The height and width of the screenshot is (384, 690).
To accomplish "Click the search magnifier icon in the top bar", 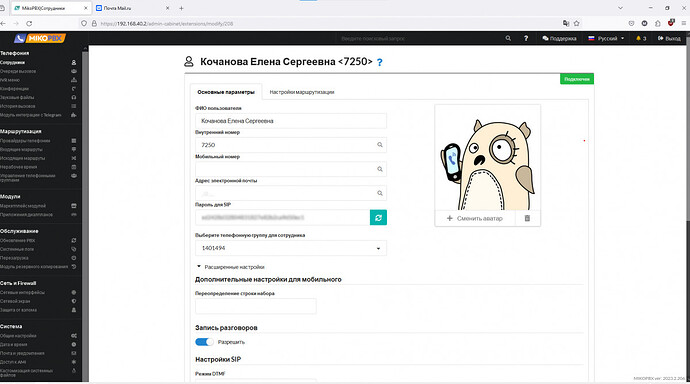I will coord(508,38).
